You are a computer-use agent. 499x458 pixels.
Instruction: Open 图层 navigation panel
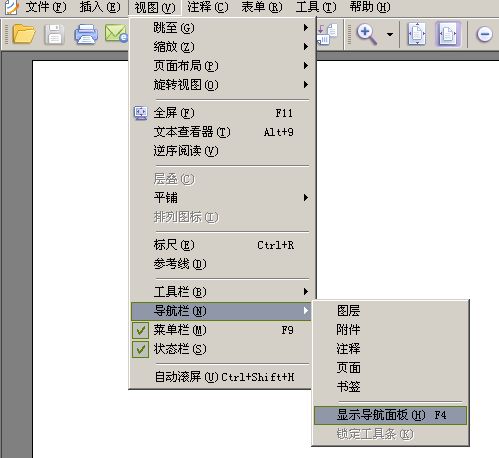point(390,311)
